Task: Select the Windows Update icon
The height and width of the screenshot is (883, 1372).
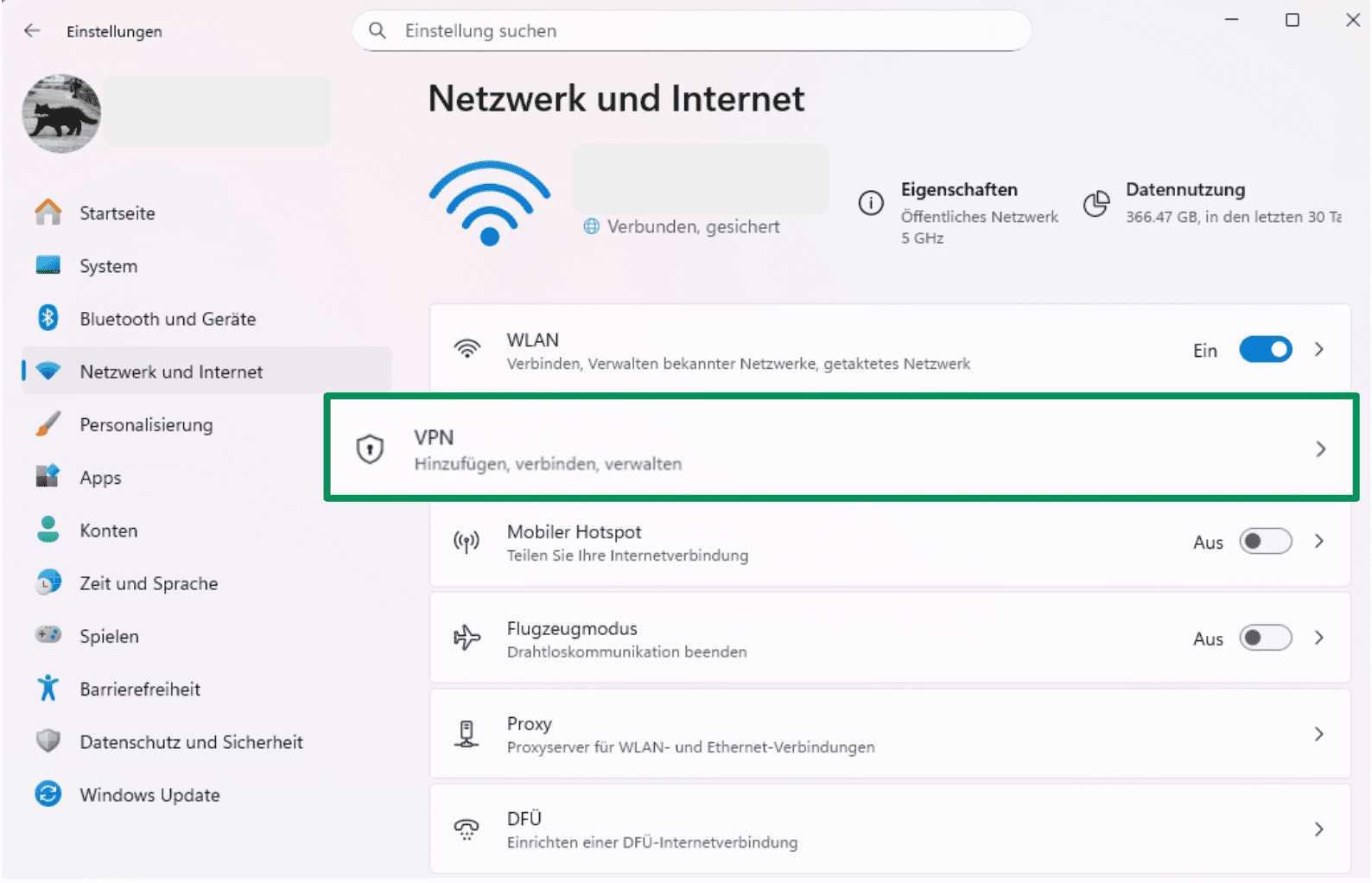Action: 49,794
